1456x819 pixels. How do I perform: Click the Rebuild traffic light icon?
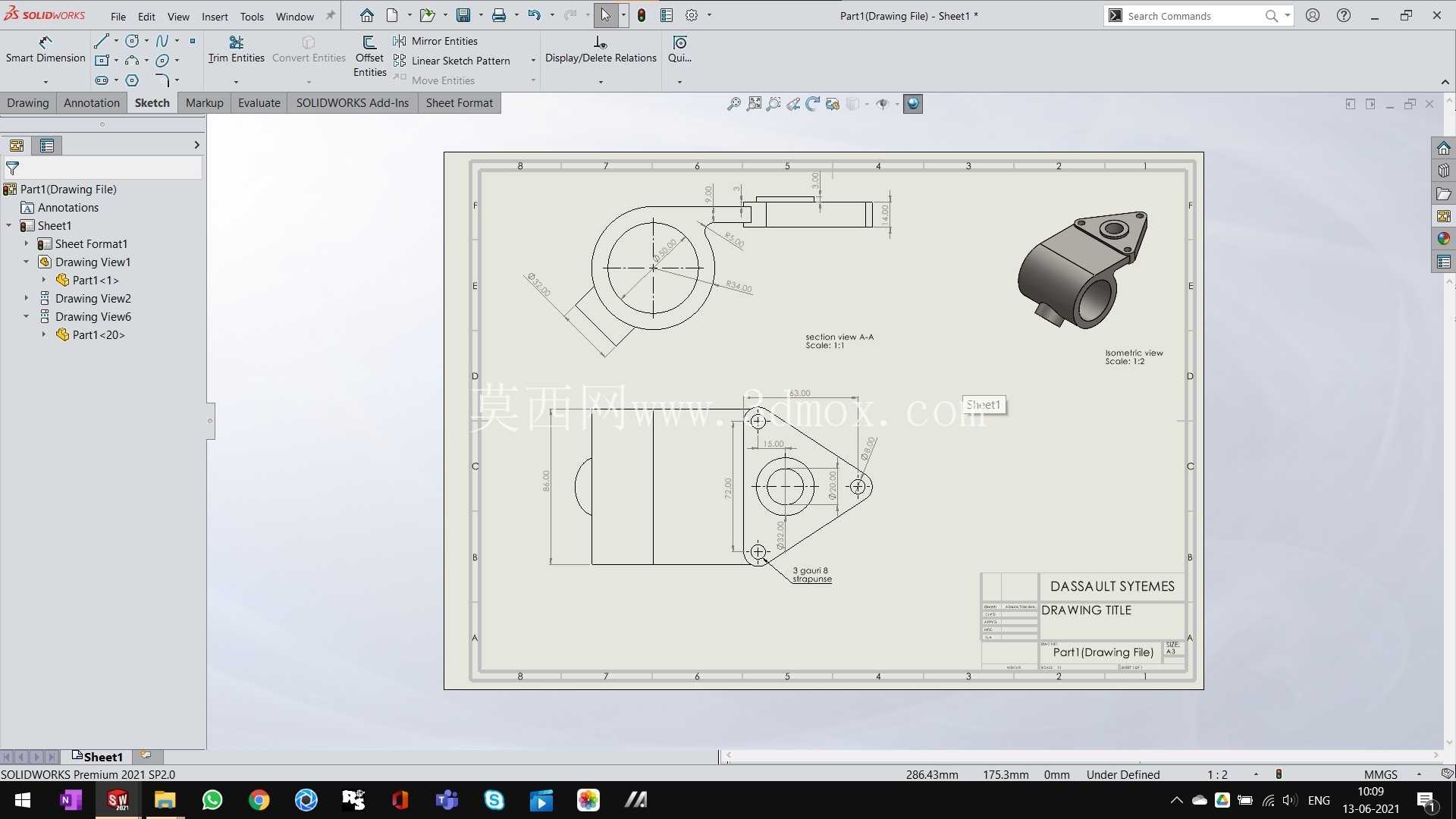click(642, 15)
